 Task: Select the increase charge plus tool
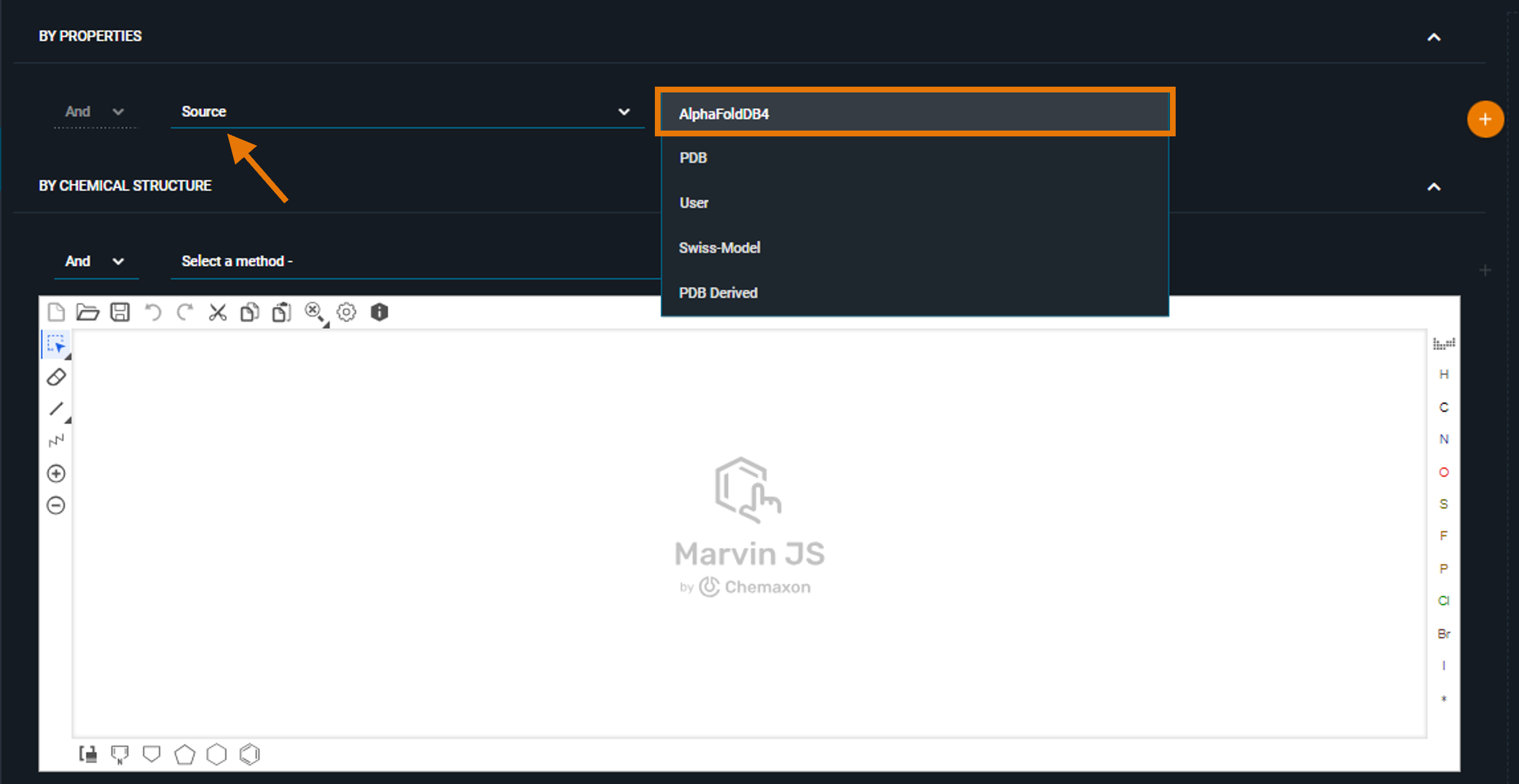pyautogui.click(x=56, y=473)
